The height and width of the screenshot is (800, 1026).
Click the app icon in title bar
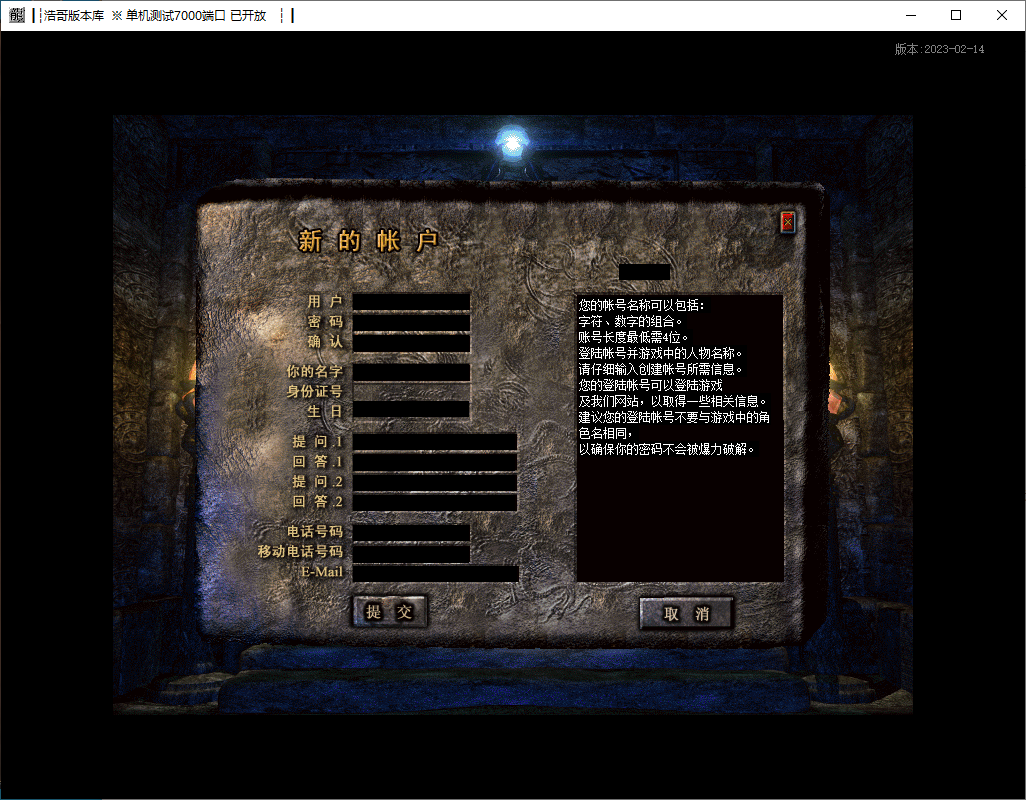coord(17,15)
